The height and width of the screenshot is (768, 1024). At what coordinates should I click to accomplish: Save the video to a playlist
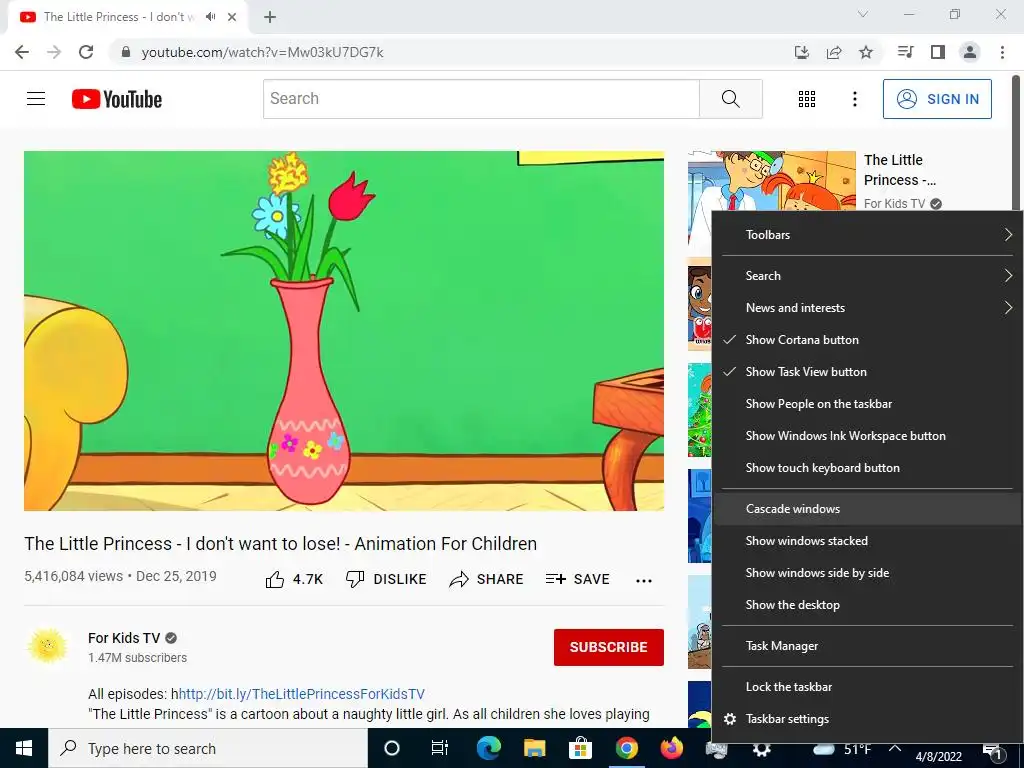(578, 579)
